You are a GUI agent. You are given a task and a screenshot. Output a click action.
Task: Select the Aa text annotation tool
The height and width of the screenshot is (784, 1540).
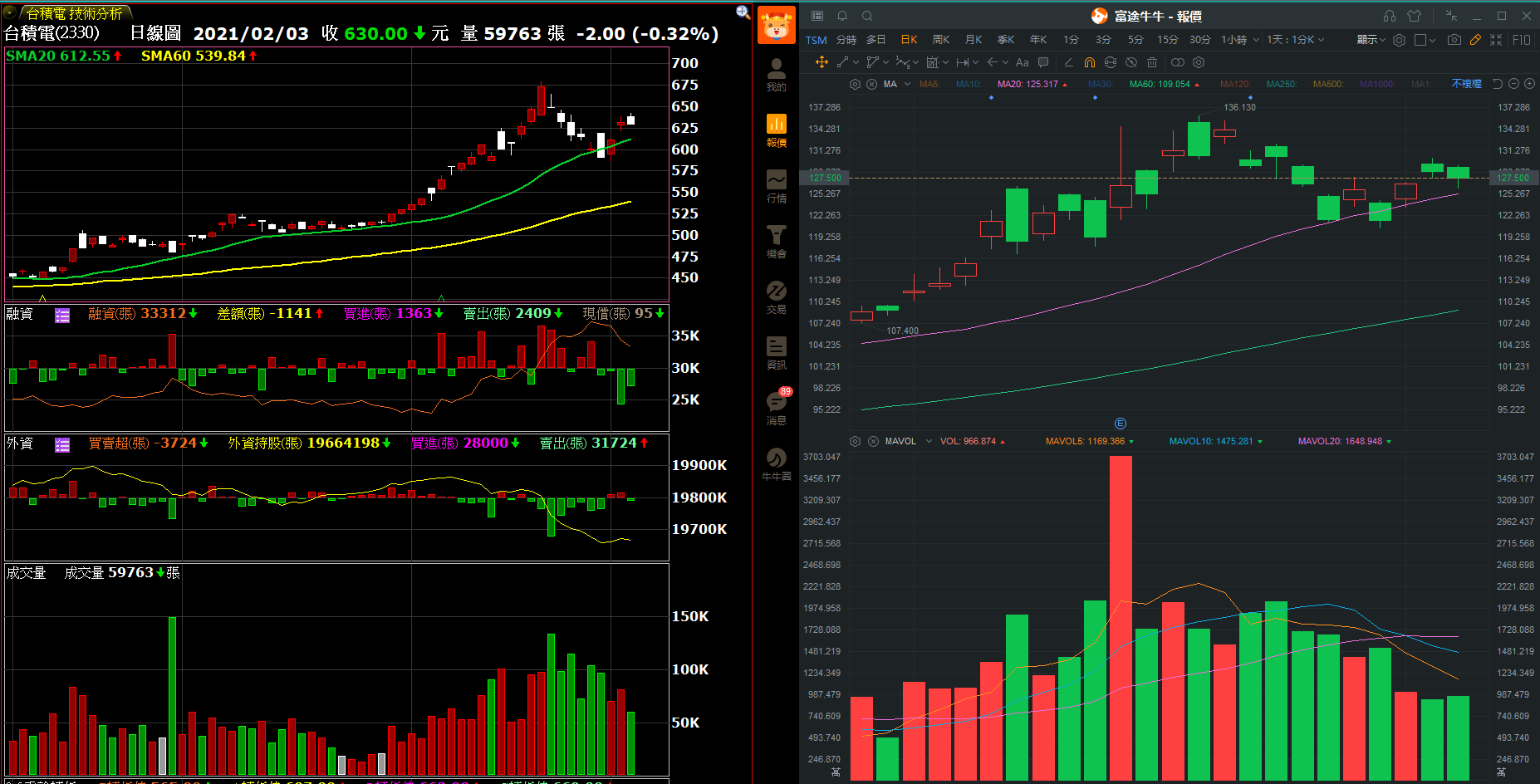coord(1023,62)
